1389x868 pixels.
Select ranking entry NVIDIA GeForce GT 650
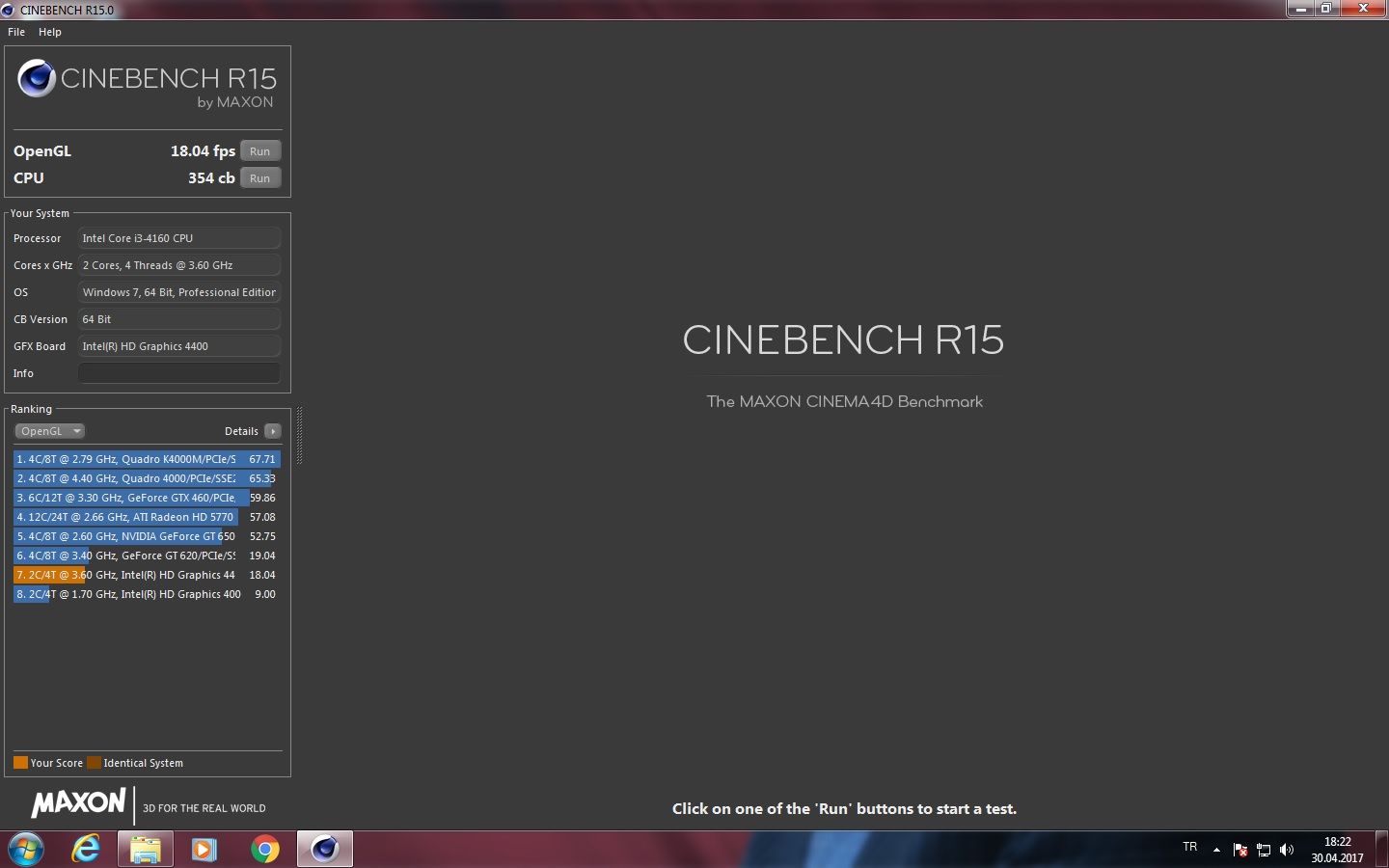click(x=147, y=536)
